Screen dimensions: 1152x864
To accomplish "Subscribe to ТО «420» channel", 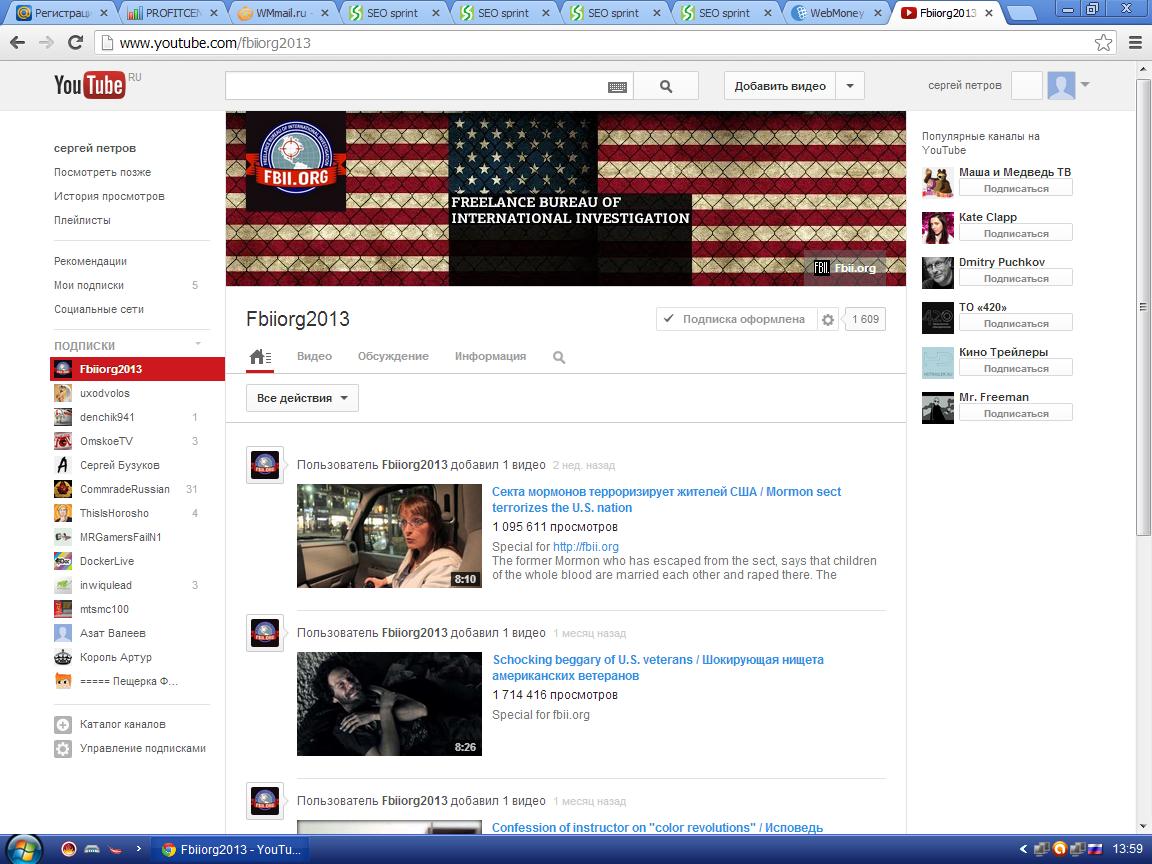I will 1015,323.
